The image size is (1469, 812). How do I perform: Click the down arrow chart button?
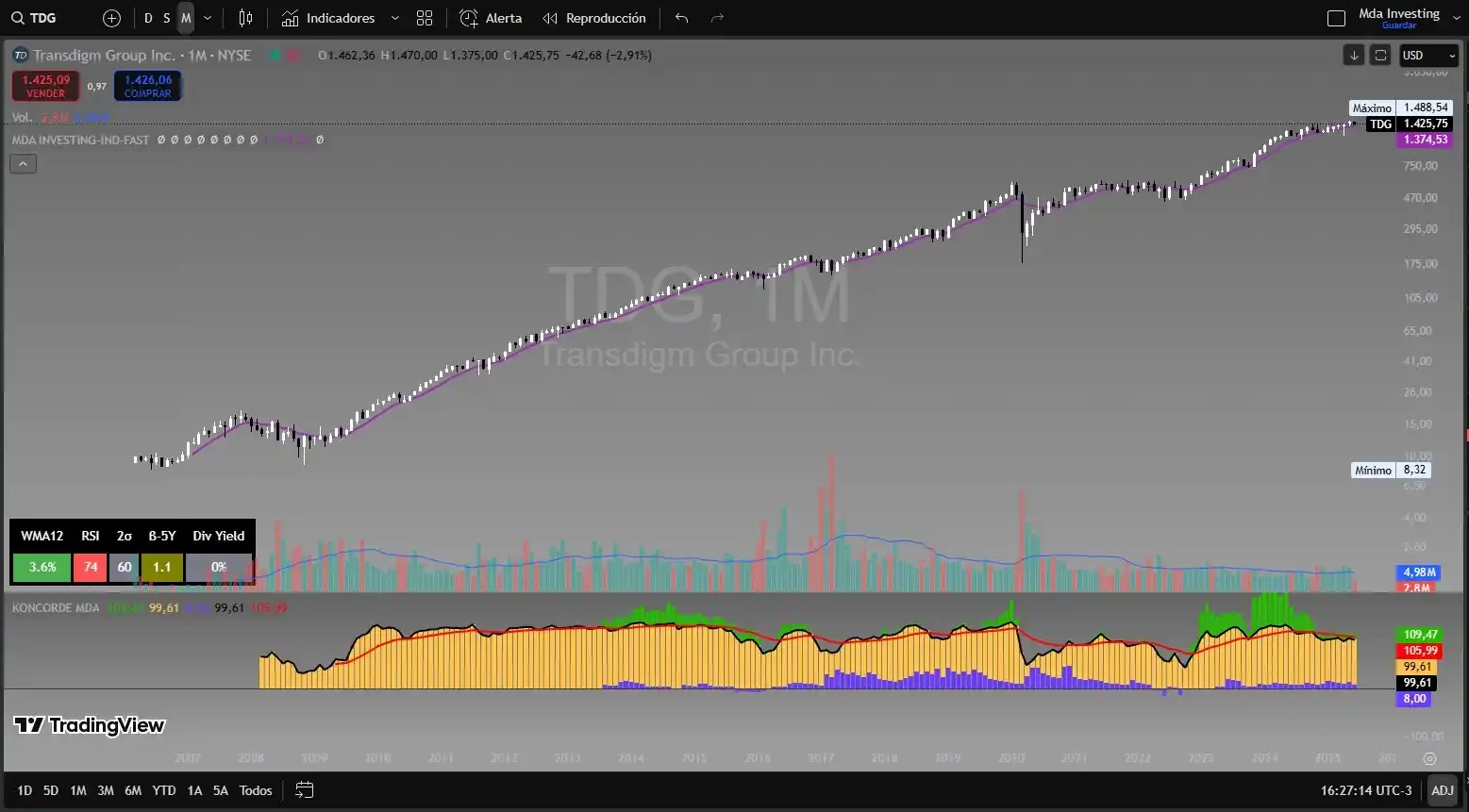(x=1354, y=56)
